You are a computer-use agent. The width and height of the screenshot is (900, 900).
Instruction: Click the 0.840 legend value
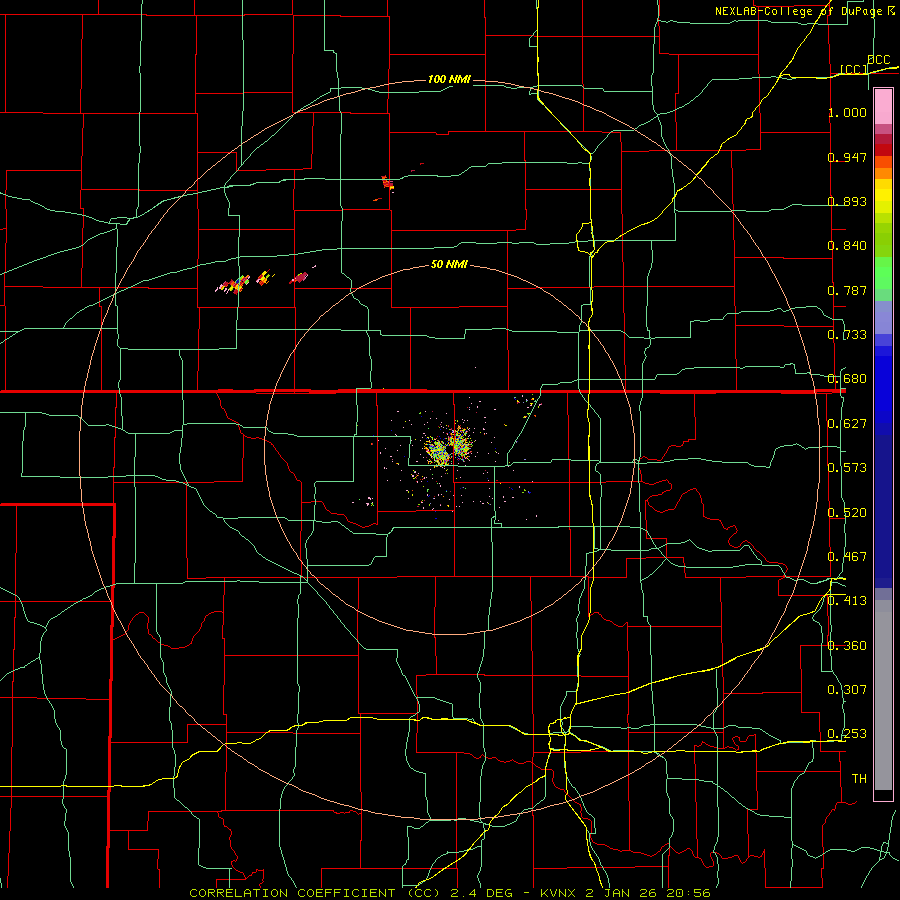tap(847, 246)
